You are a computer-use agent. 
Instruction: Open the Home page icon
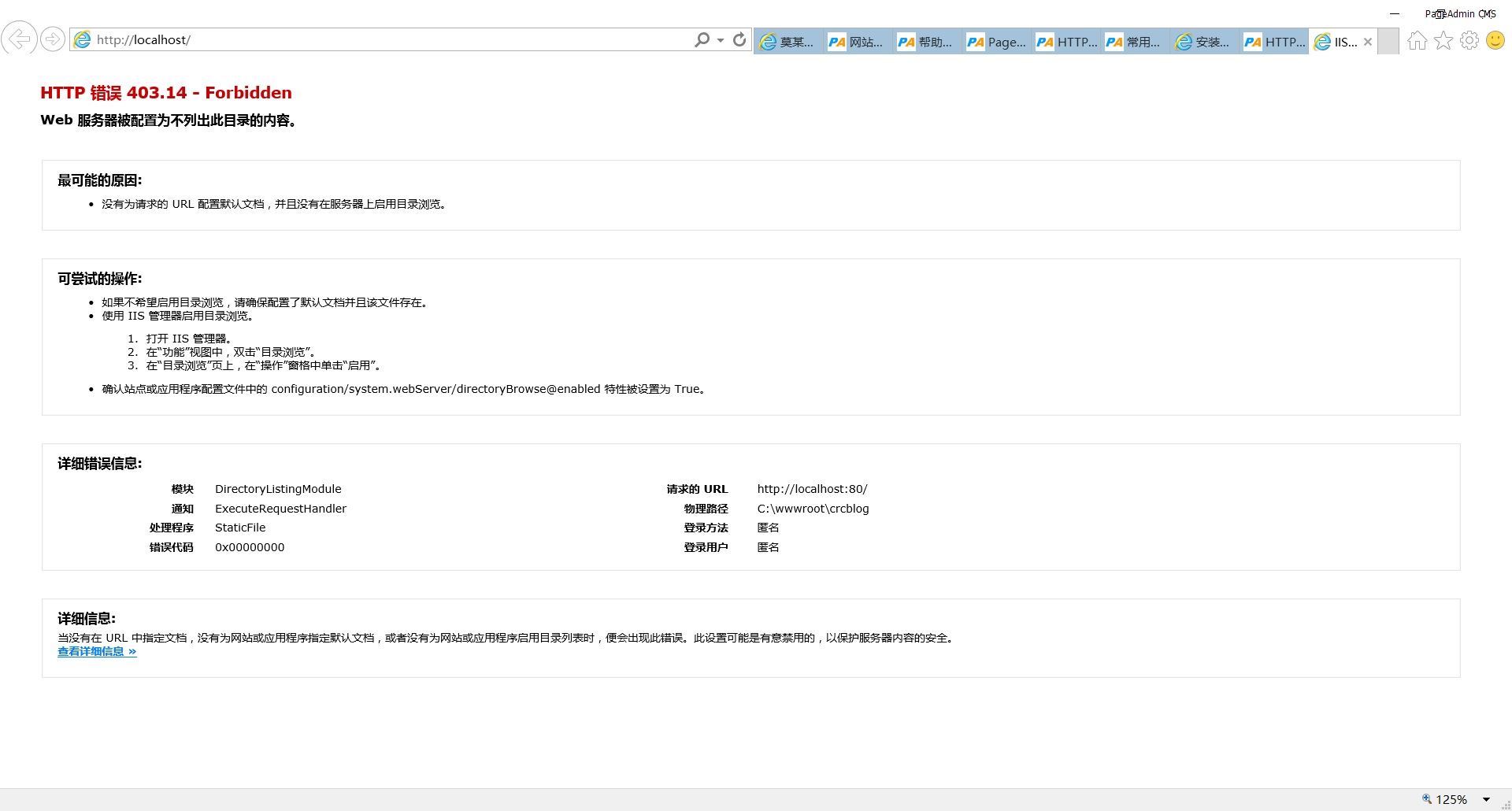click(1417, 40)
